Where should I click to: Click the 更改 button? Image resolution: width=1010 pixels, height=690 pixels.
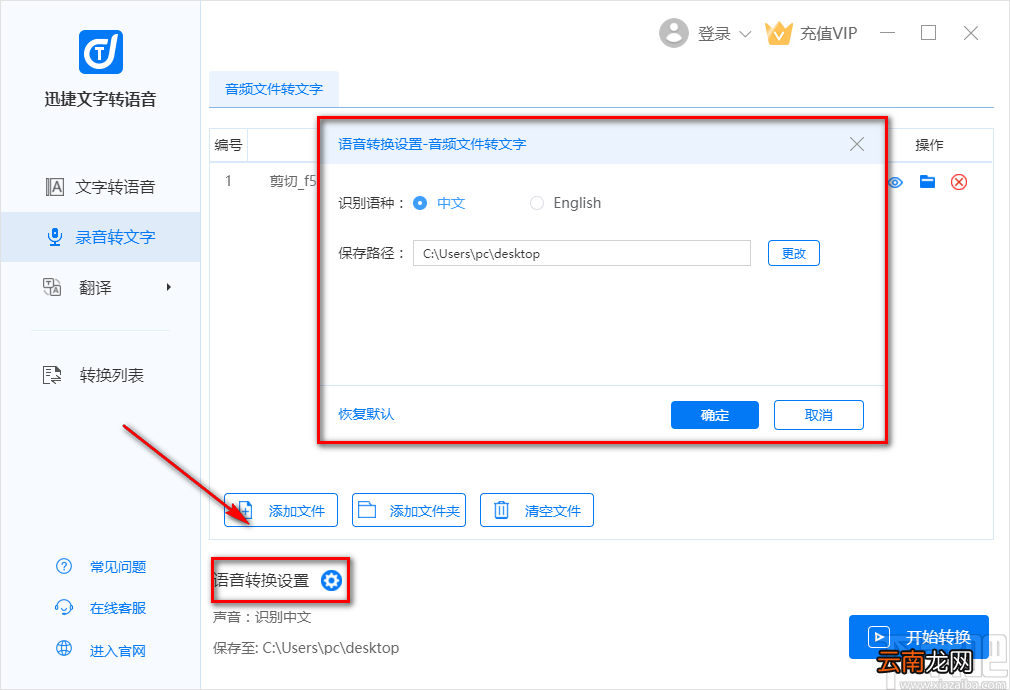[794, 253]
